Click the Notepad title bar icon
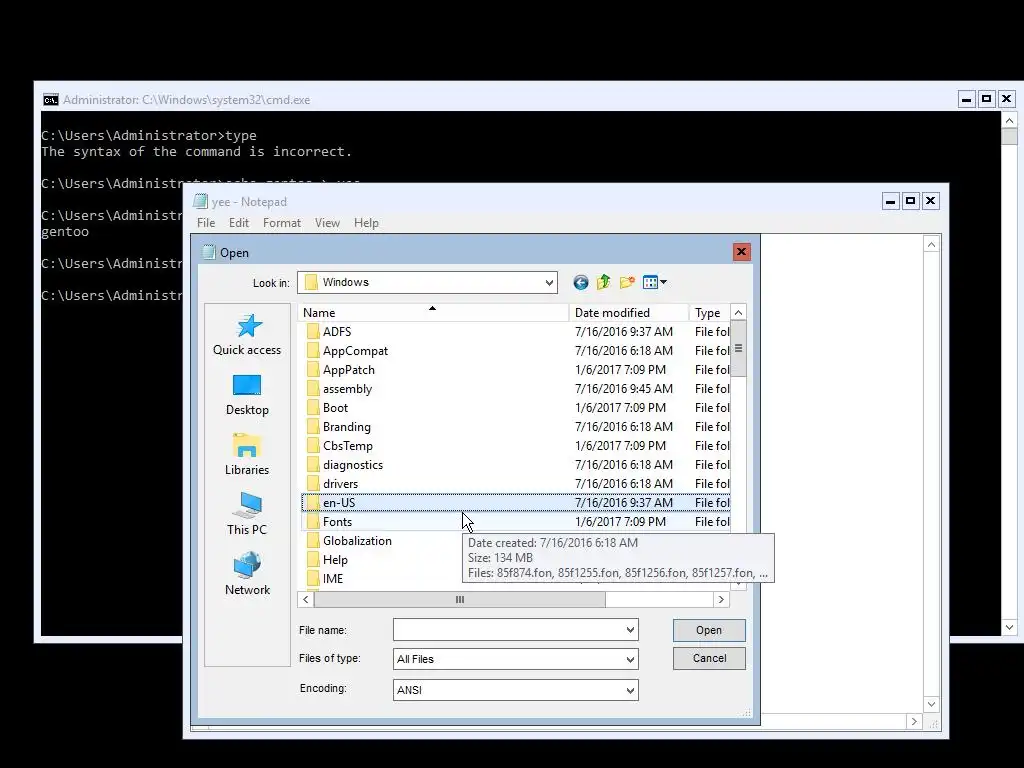Screen dimensions: 1024x768 [x=200, y=201]
